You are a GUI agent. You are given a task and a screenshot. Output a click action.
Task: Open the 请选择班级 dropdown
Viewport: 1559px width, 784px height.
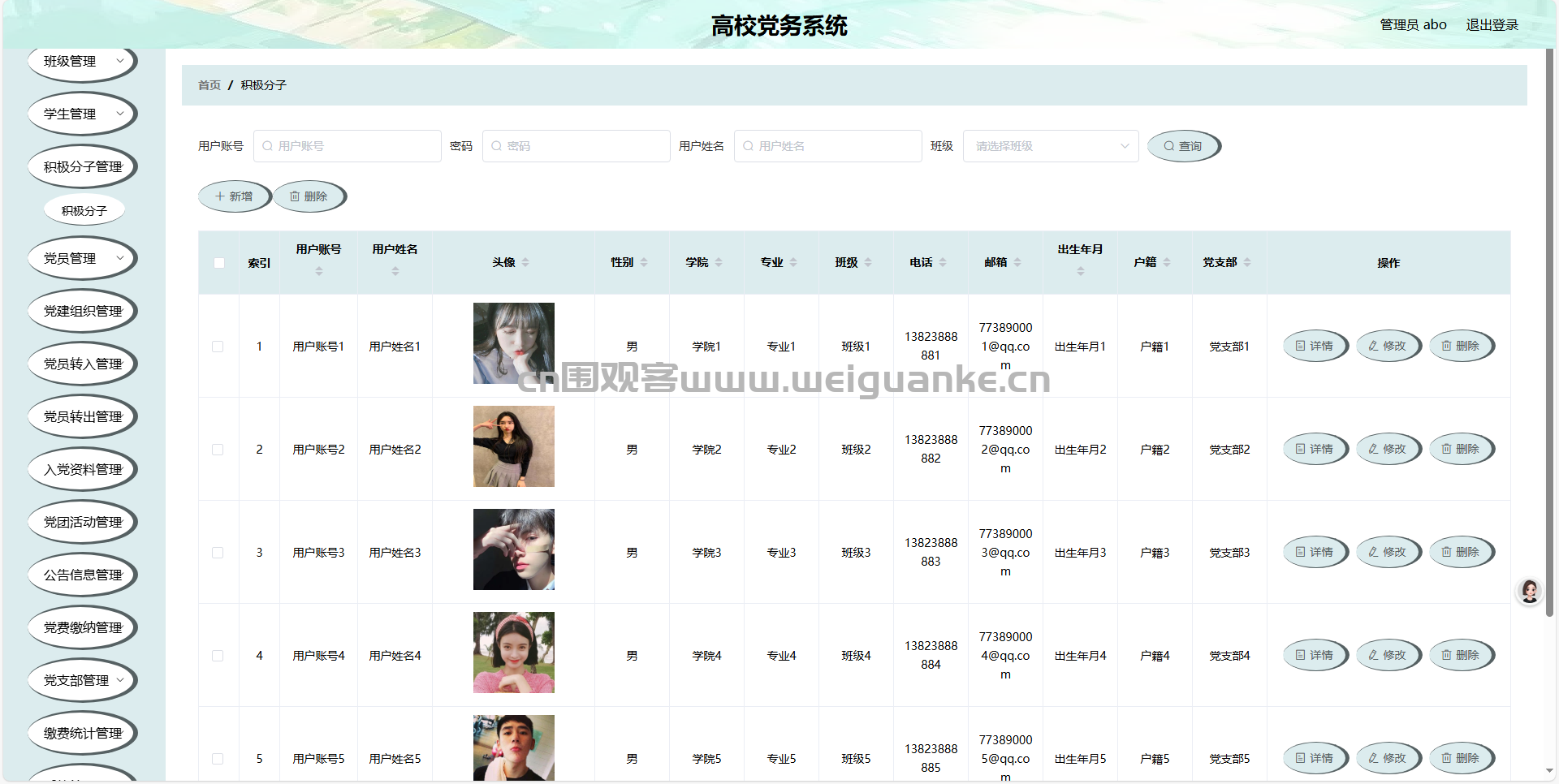1051,146
